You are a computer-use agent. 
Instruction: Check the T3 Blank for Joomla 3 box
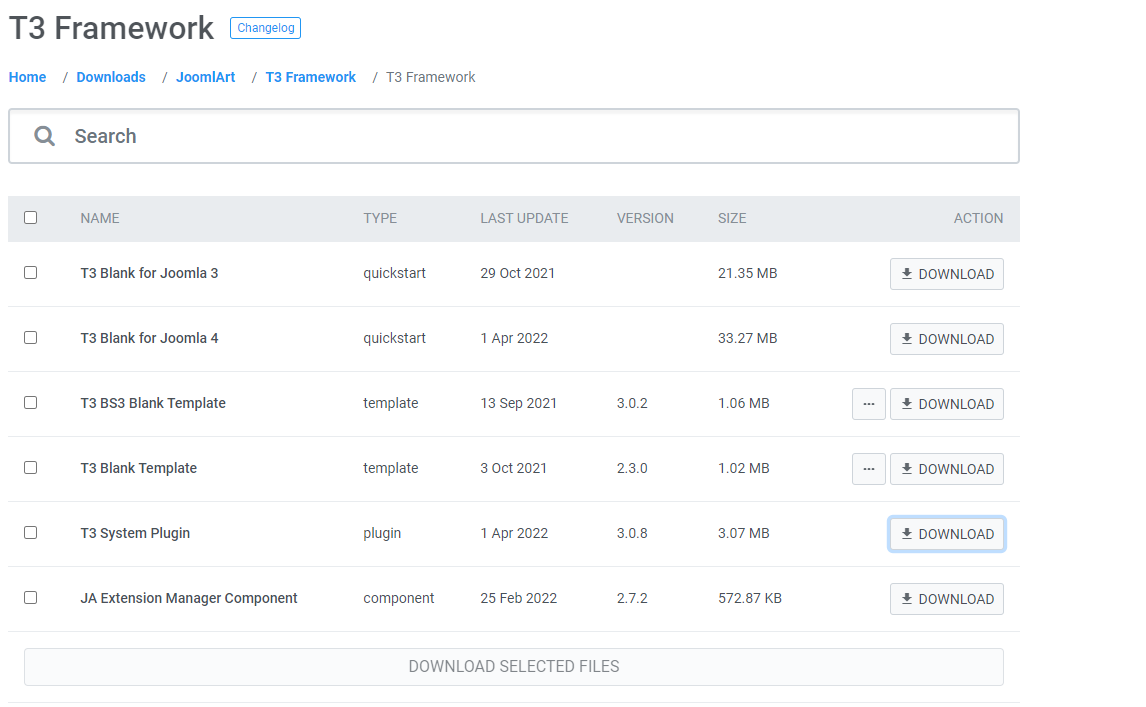click(x=31, y=273)
